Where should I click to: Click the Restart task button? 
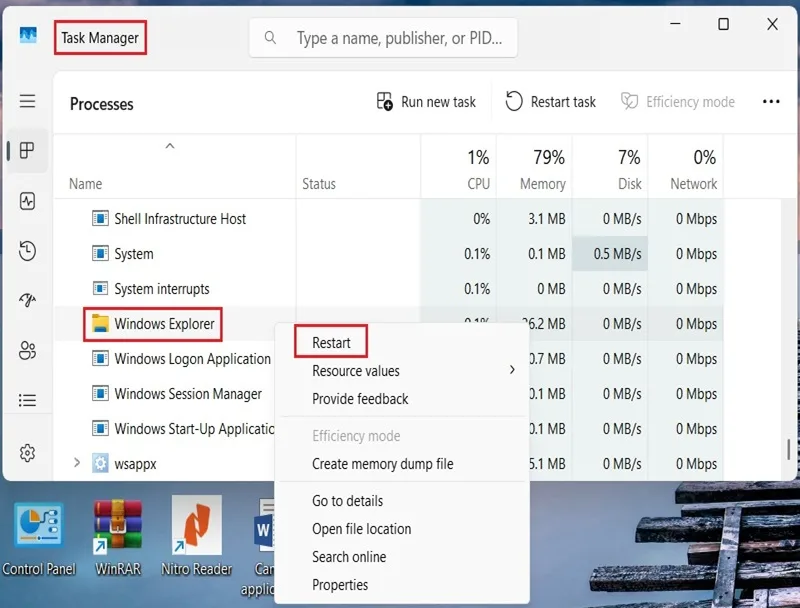click(x=551, y=102)
